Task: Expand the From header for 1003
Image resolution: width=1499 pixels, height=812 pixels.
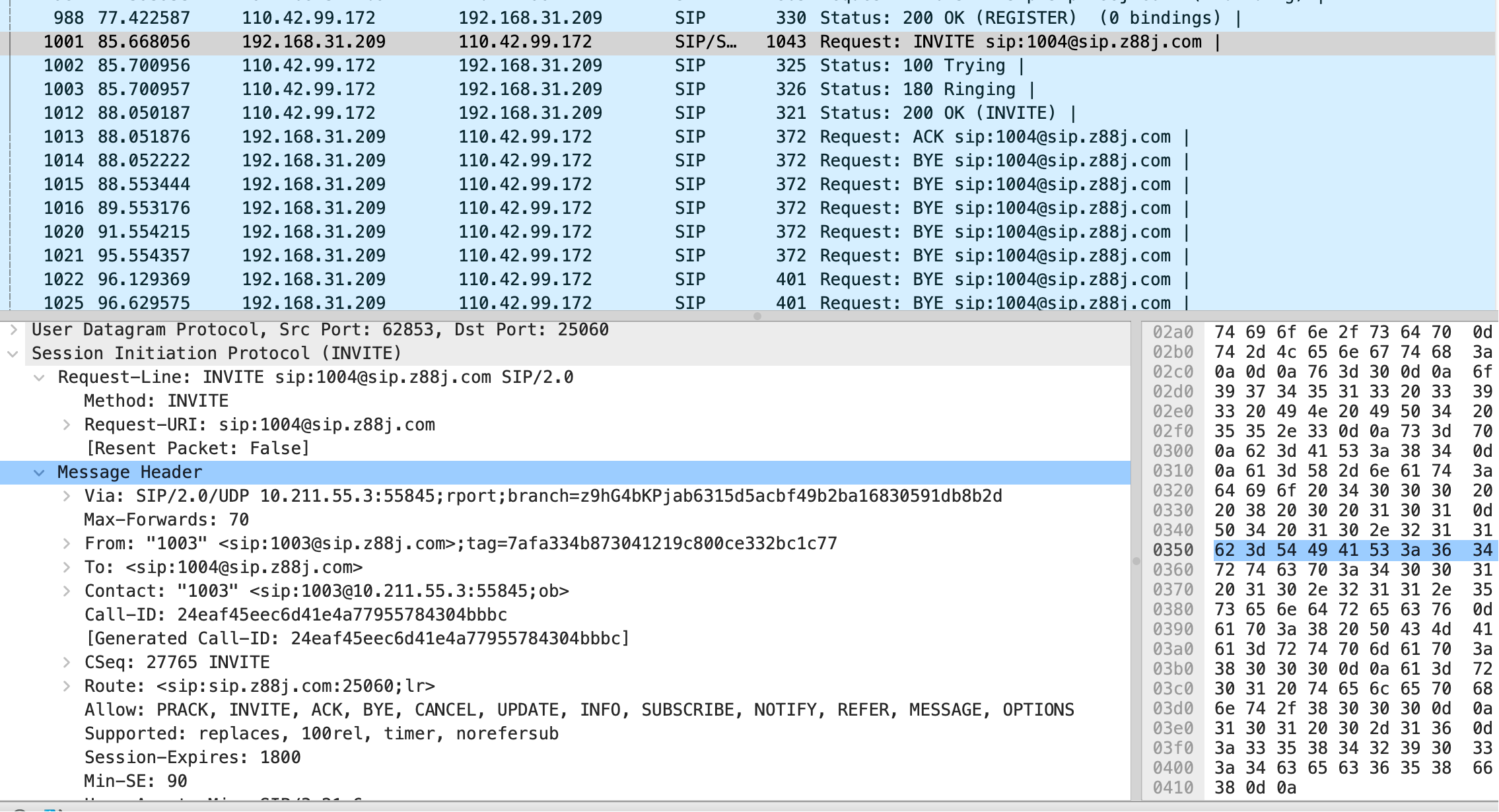Action: [x=66, y=543]
